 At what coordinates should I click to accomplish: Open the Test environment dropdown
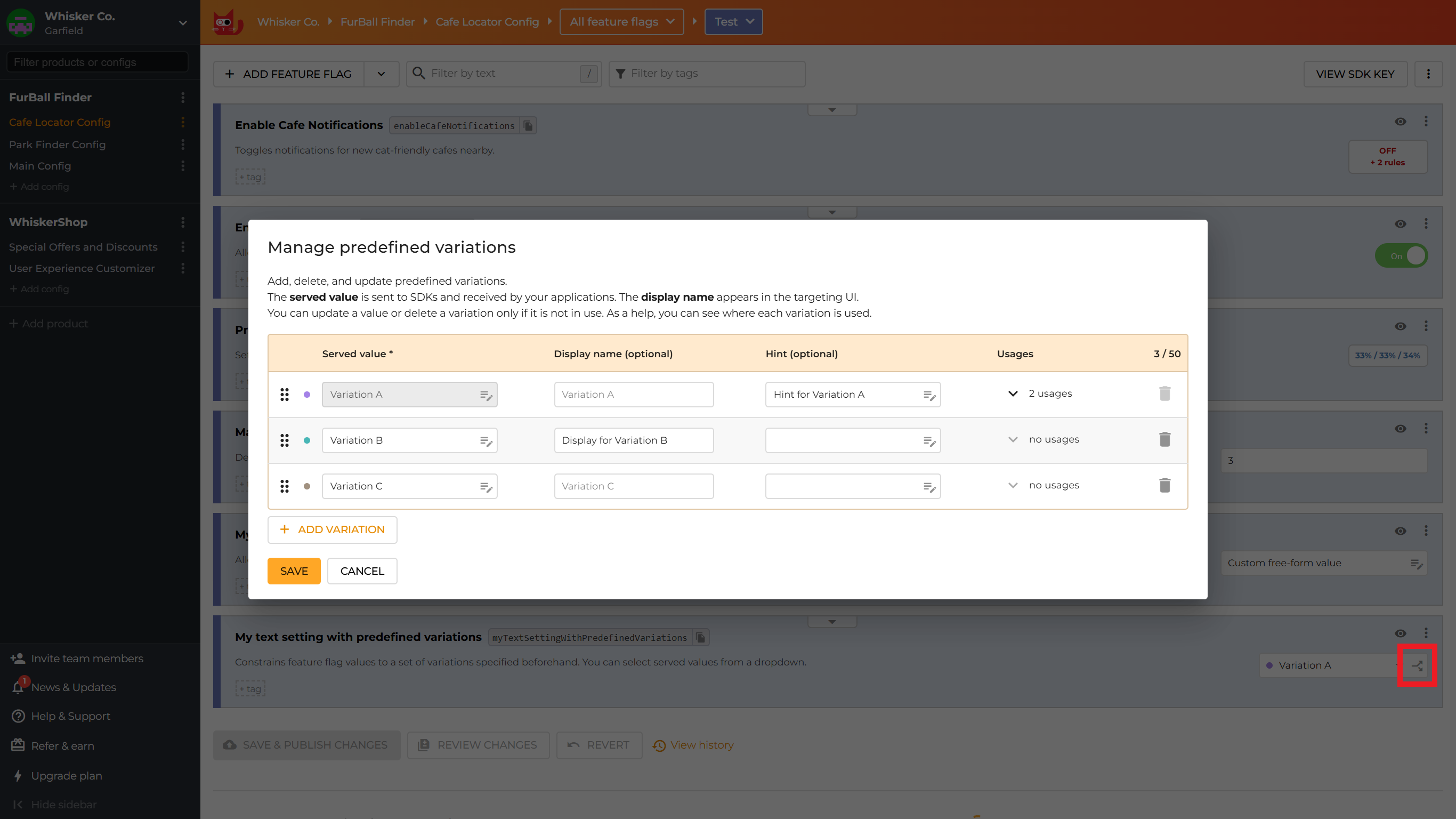[733, 21]
